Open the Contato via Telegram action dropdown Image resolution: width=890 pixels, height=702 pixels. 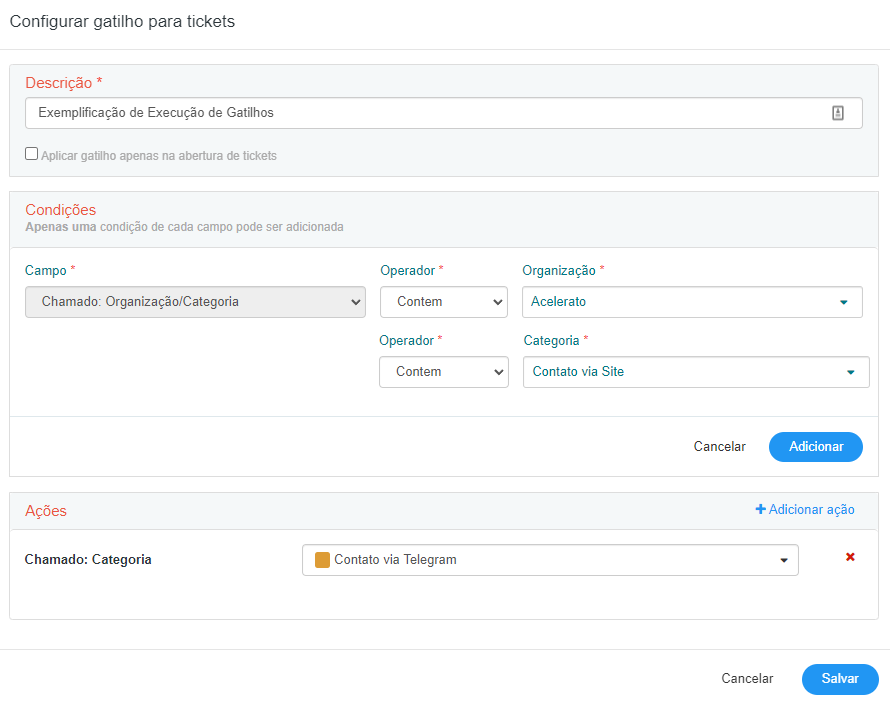(550, 560)
